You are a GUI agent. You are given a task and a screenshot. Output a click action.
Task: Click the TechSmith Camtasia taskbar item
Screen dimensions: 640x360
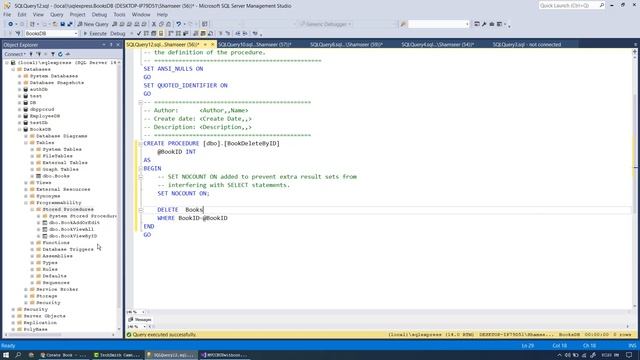pyautogui.click(x=117, y=355)
